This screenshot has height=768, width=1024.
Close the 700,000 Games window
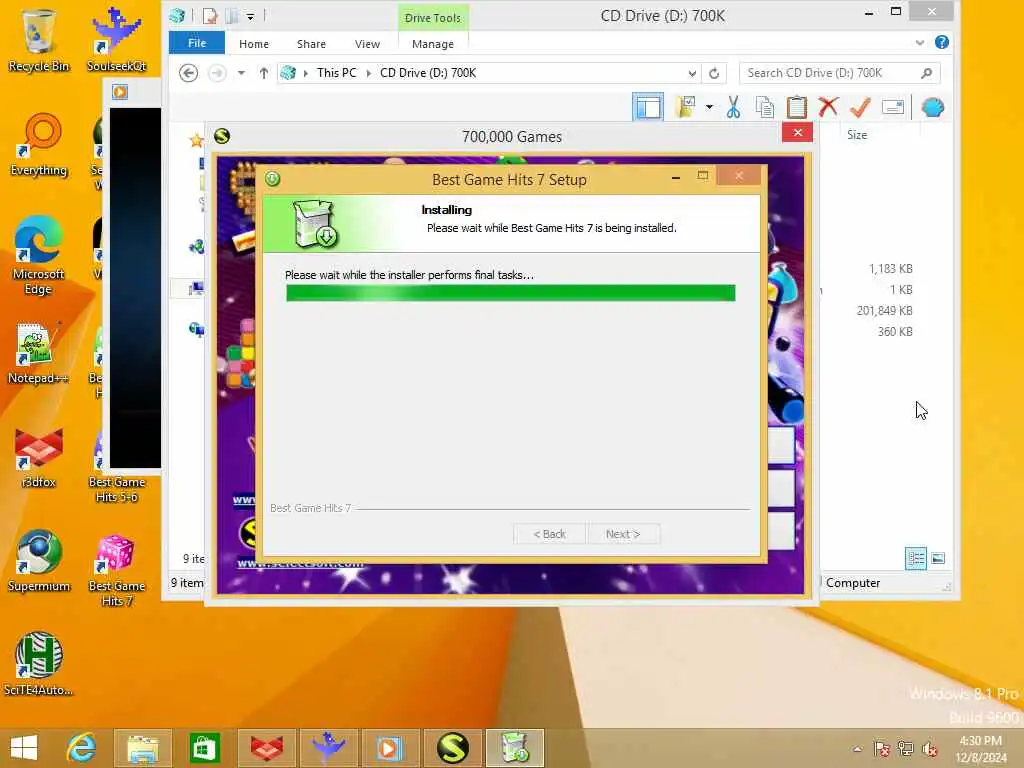click(797, 133)
